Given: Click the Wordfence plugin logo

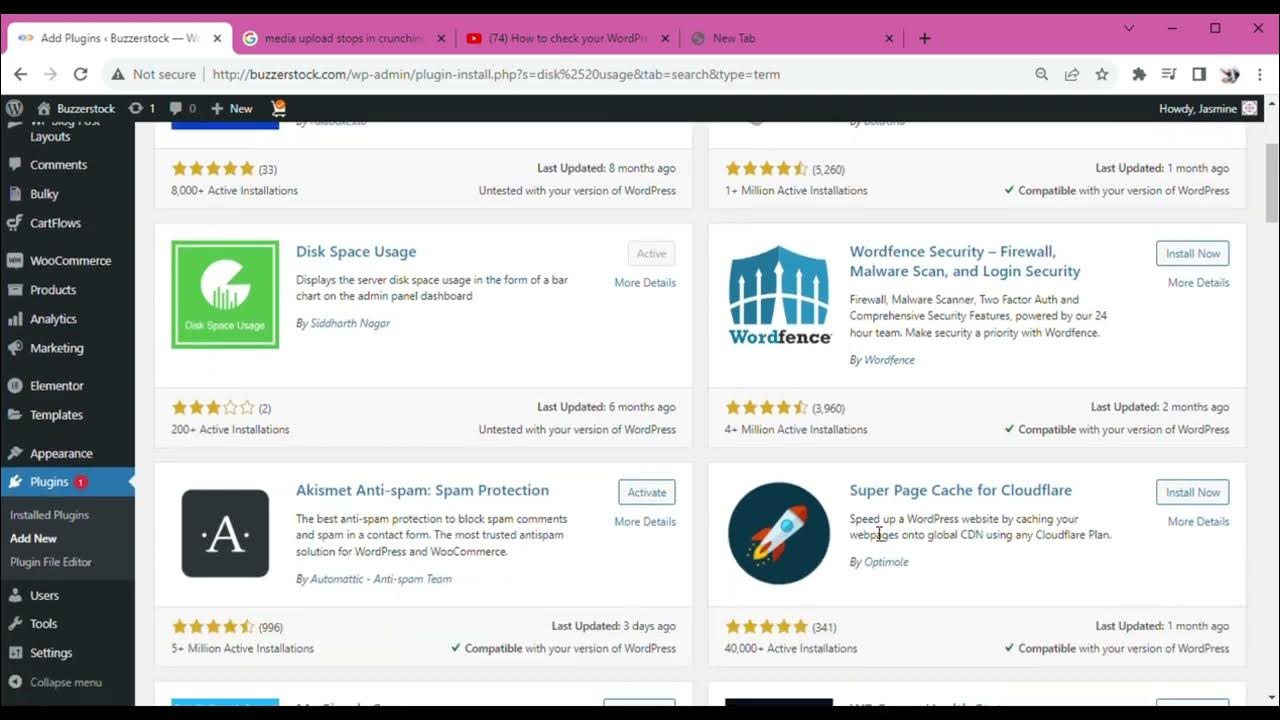Looking at the screenshot, I should [x=779, y=294].
